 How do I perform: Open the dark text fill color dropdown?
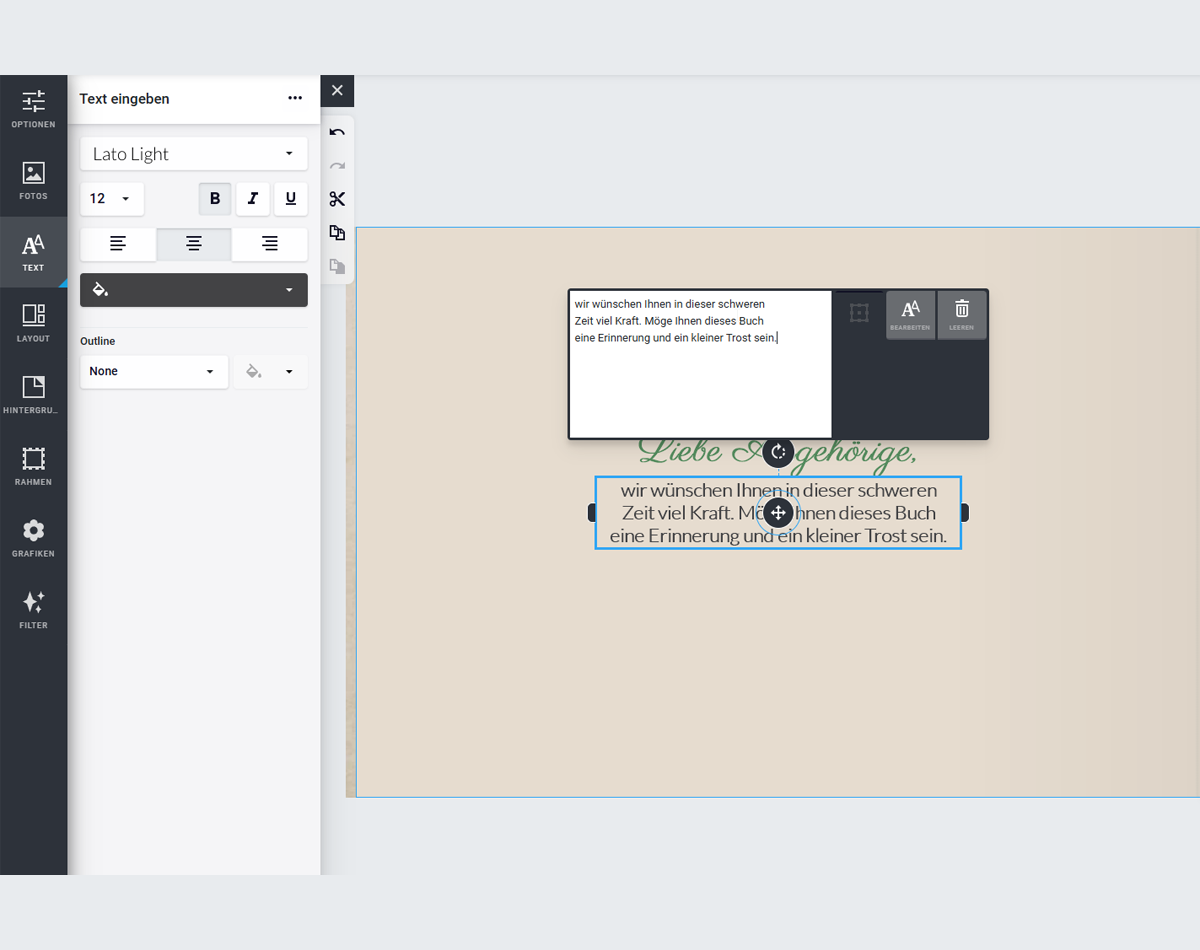(194, 290)
